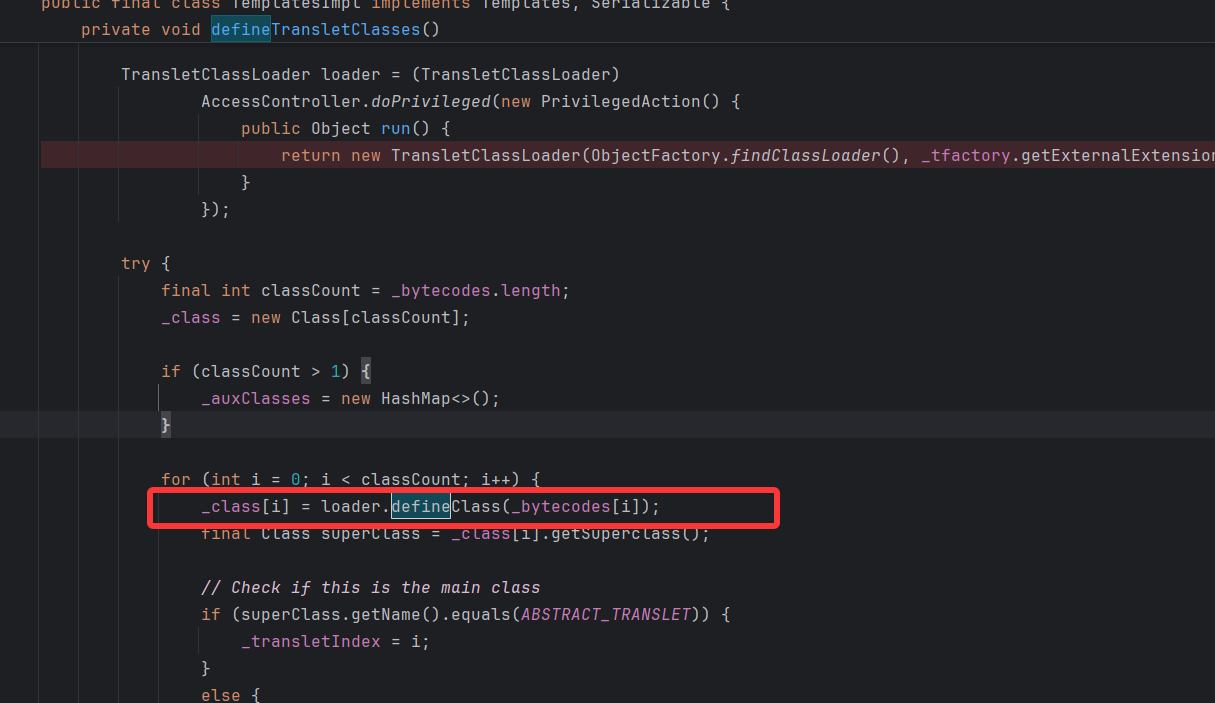Click the ABSTRACT_TRANSLET constant
1215x703 pixels.
pyautogui.click(x=606, y=614)
